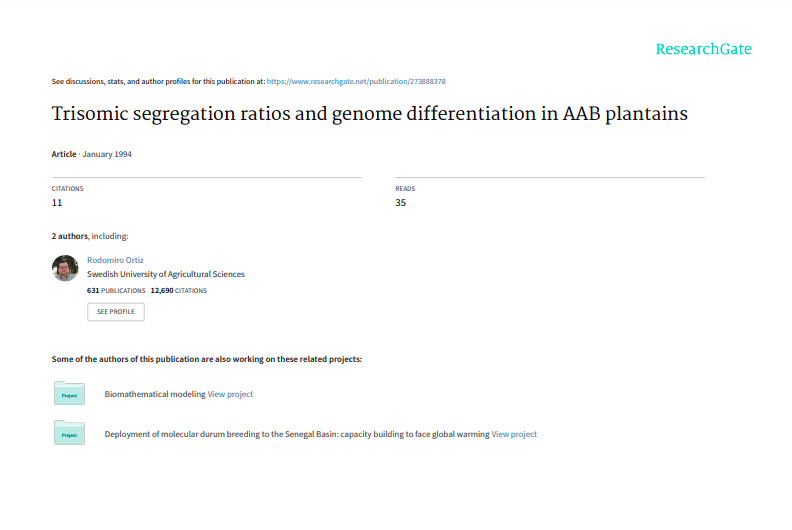This screenshot has height=530, width=792.
Task: Click Swedish University of Agricultural Sciences text
Action: [166, 274]
